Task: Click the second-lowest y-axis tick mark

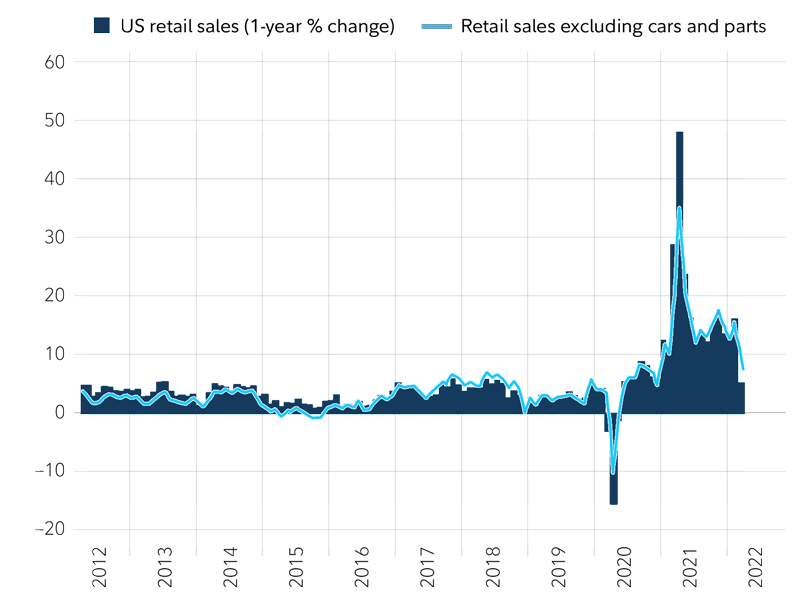Action: [38, 470]
